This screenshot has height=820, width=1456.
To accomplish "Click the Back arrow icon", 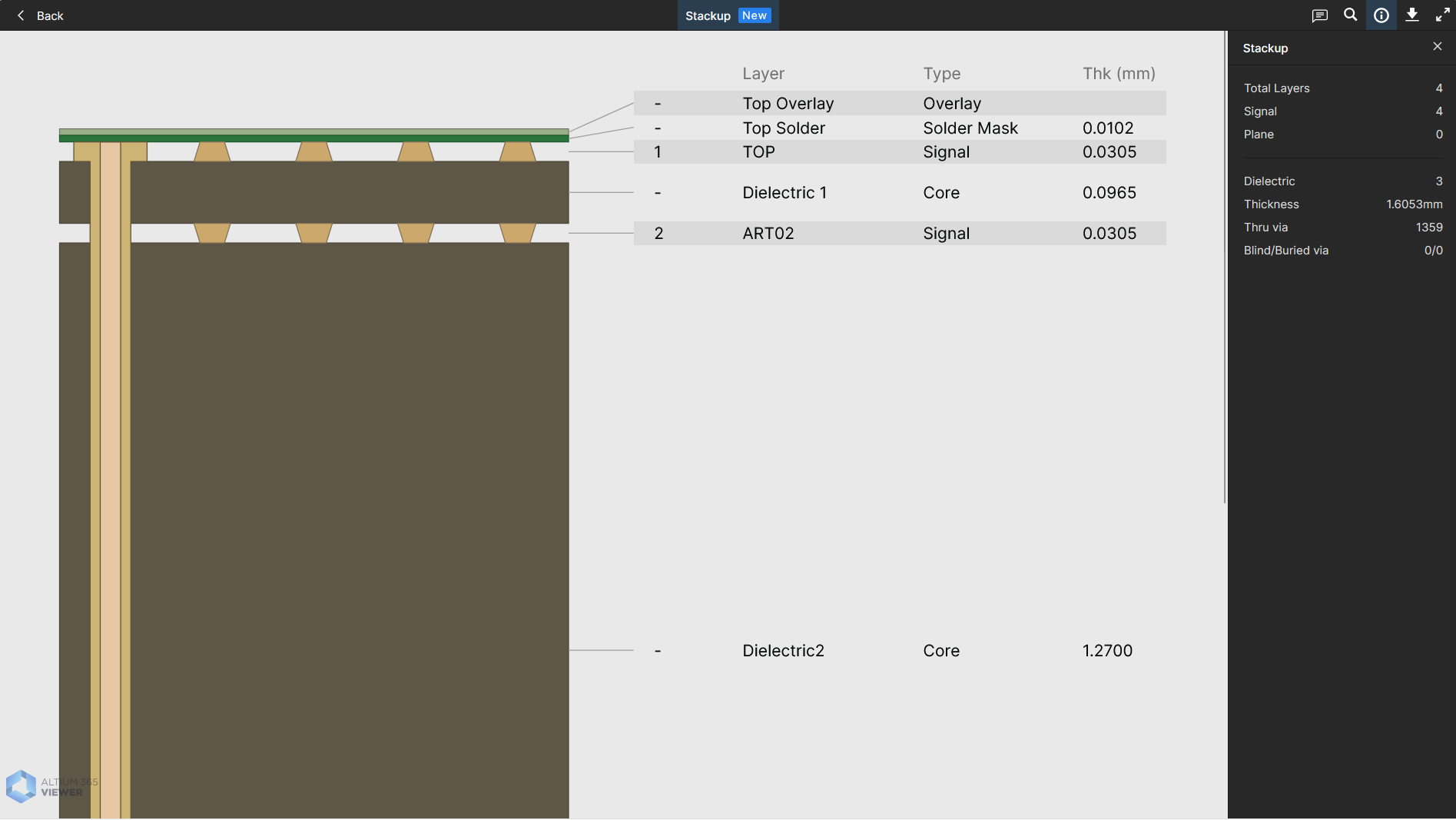I will pos(21,15).
